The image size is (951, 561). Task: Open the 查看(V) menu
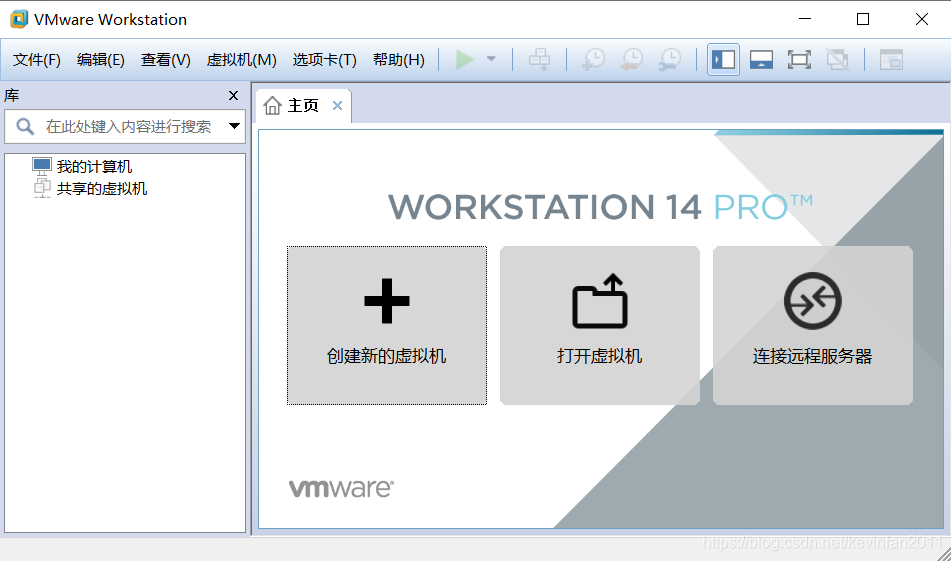click(x=166, y=59)
